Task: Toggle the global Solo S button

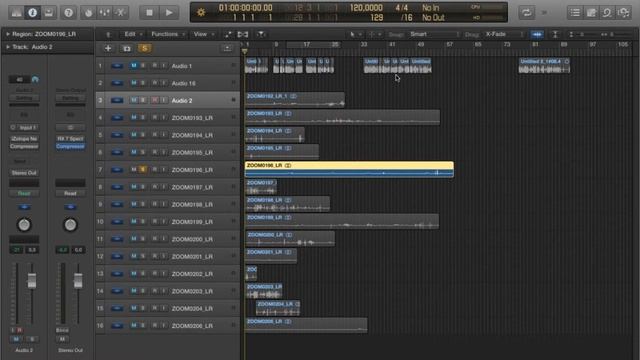Action: tap(144, 49)
